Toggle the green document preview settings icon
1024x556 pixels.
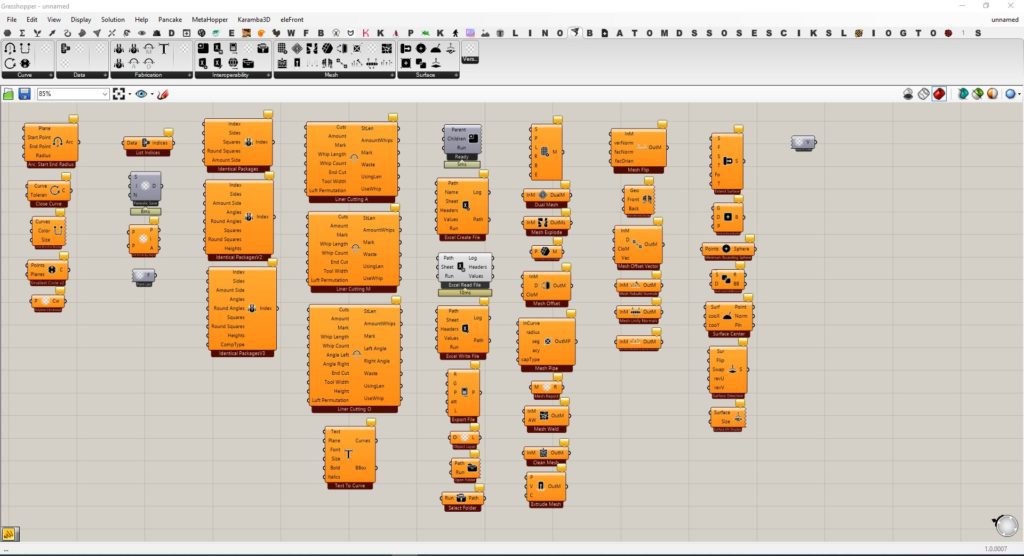coord(978,94)
